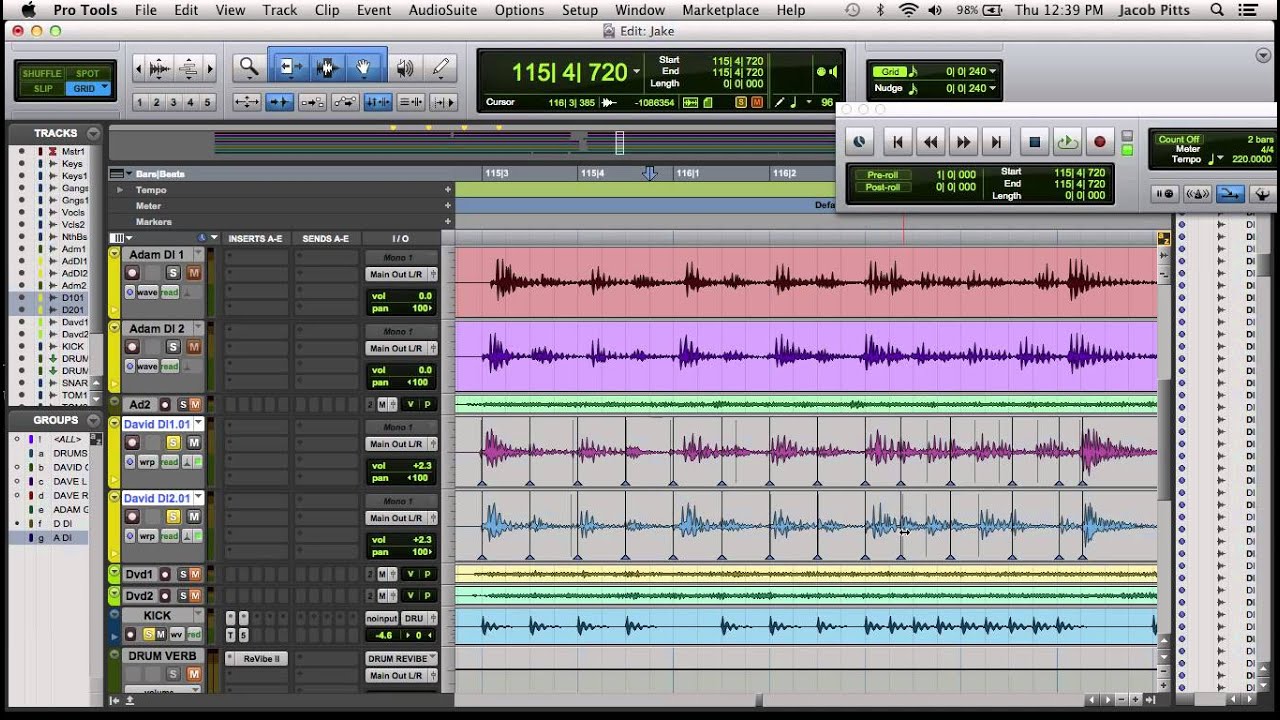Image resolution: width=1280 pixels, height=720 pixels.
Task: Toggle Pre-roll in transport window
Action: (882, 175)
